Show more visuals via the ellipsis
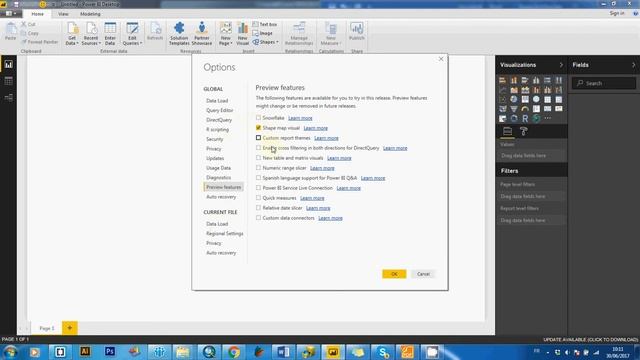This screenshot has height=360, width=640. click(x=547, y=118)
